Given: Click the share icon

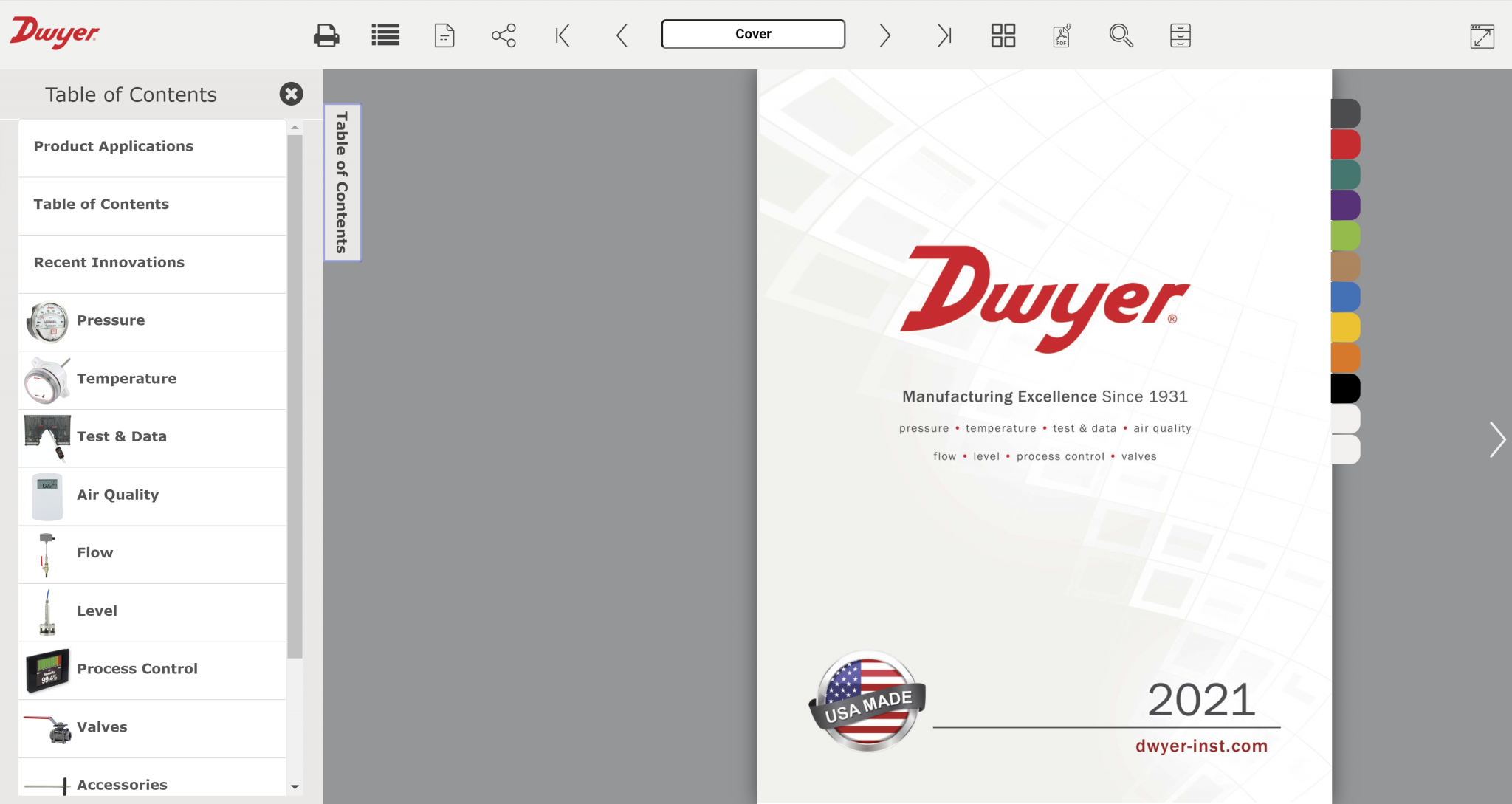Looking at the screenshot, I should click(x=504, y=35).
